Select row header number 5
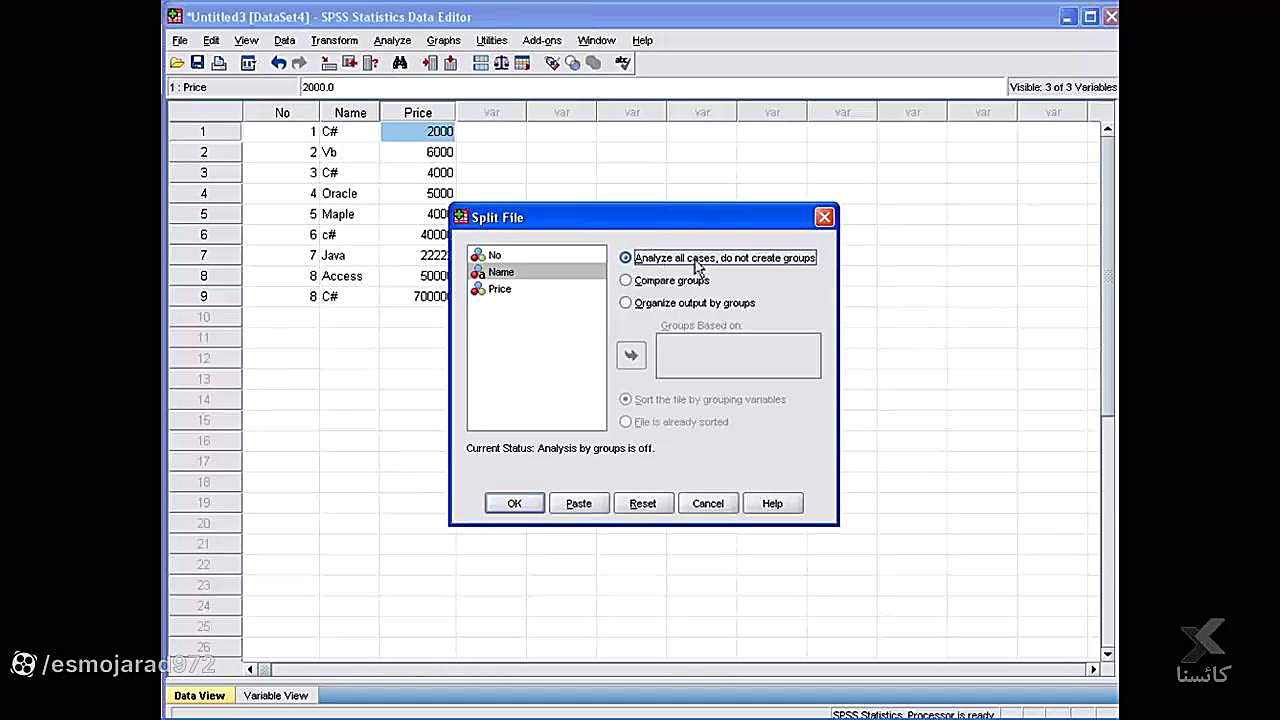1280x720 pixels. [204, 214]
